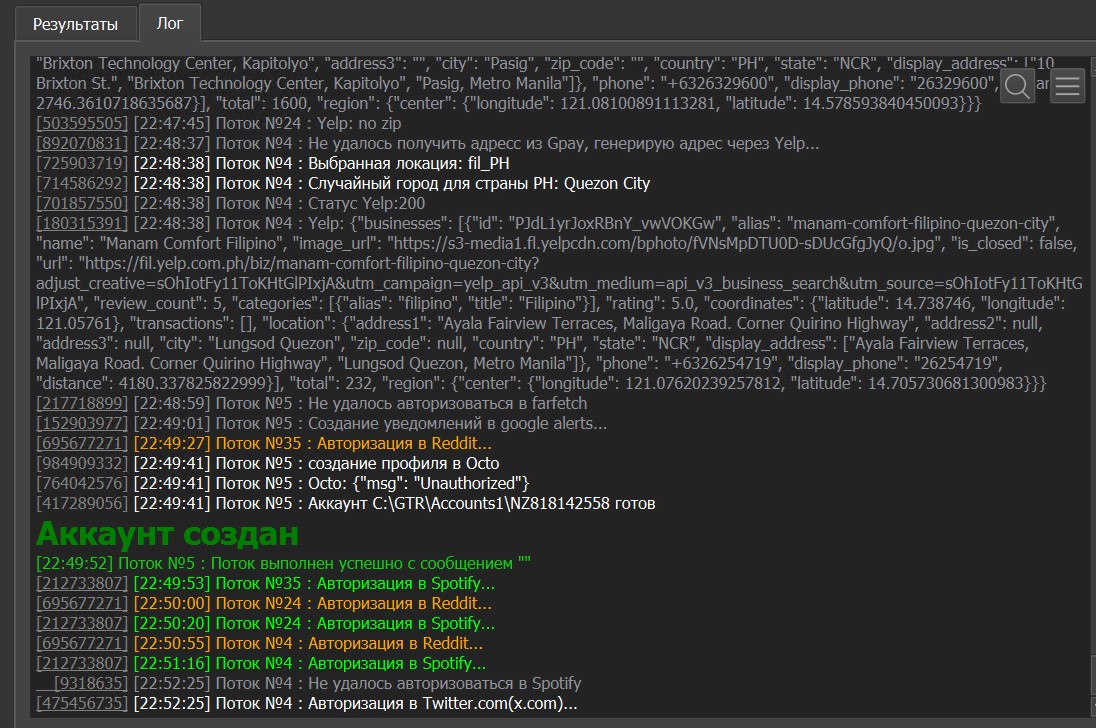
Task: Open ID 217718899 for farfetch failure
Action: click(x=82, y=404)
